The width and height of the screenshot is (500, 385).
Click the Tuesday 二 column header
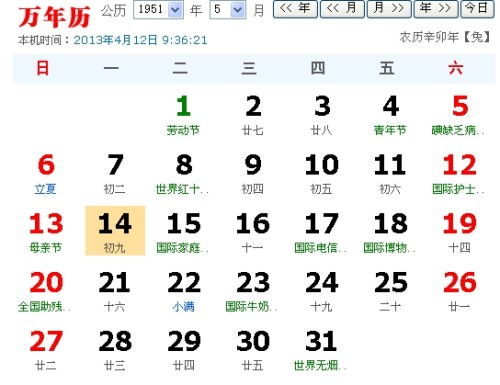click(180, 68)
